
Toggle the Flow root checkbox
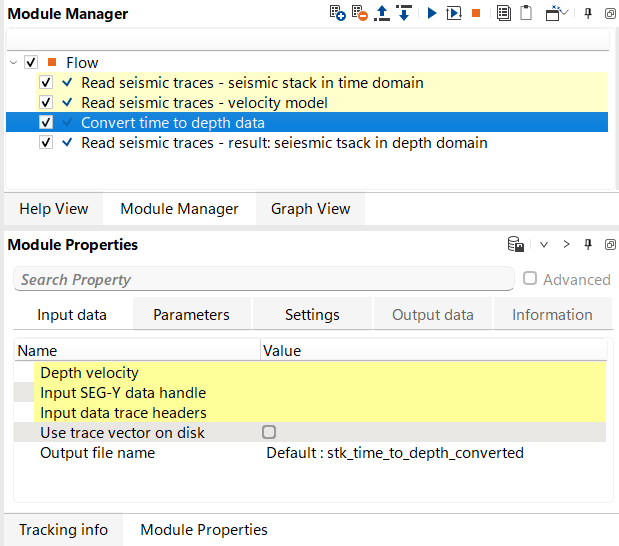pyautogui.click(x=32, y=62)
